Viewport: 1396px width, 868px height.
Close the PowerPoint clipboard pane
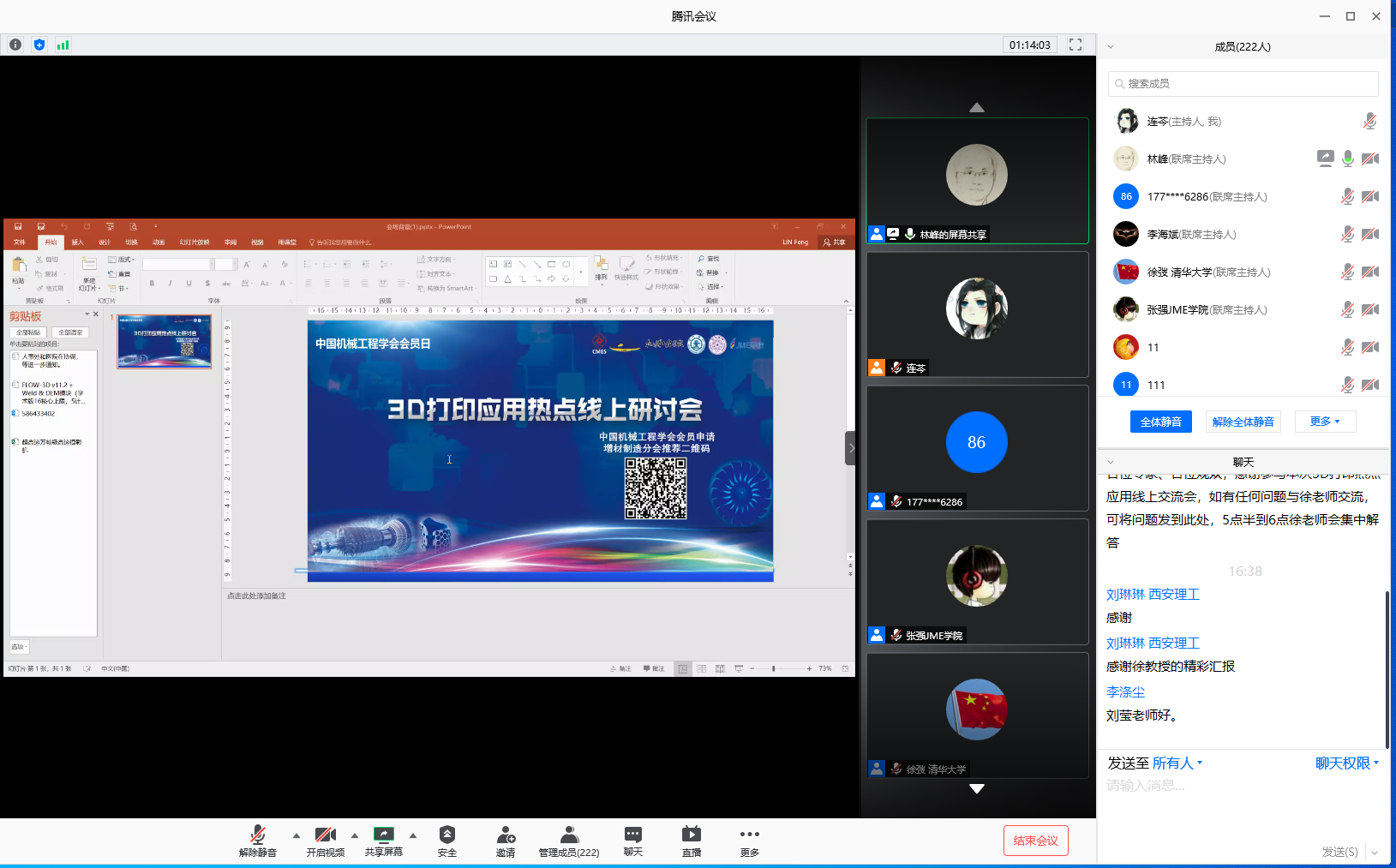pyautogui.click(x=95, y=314)
